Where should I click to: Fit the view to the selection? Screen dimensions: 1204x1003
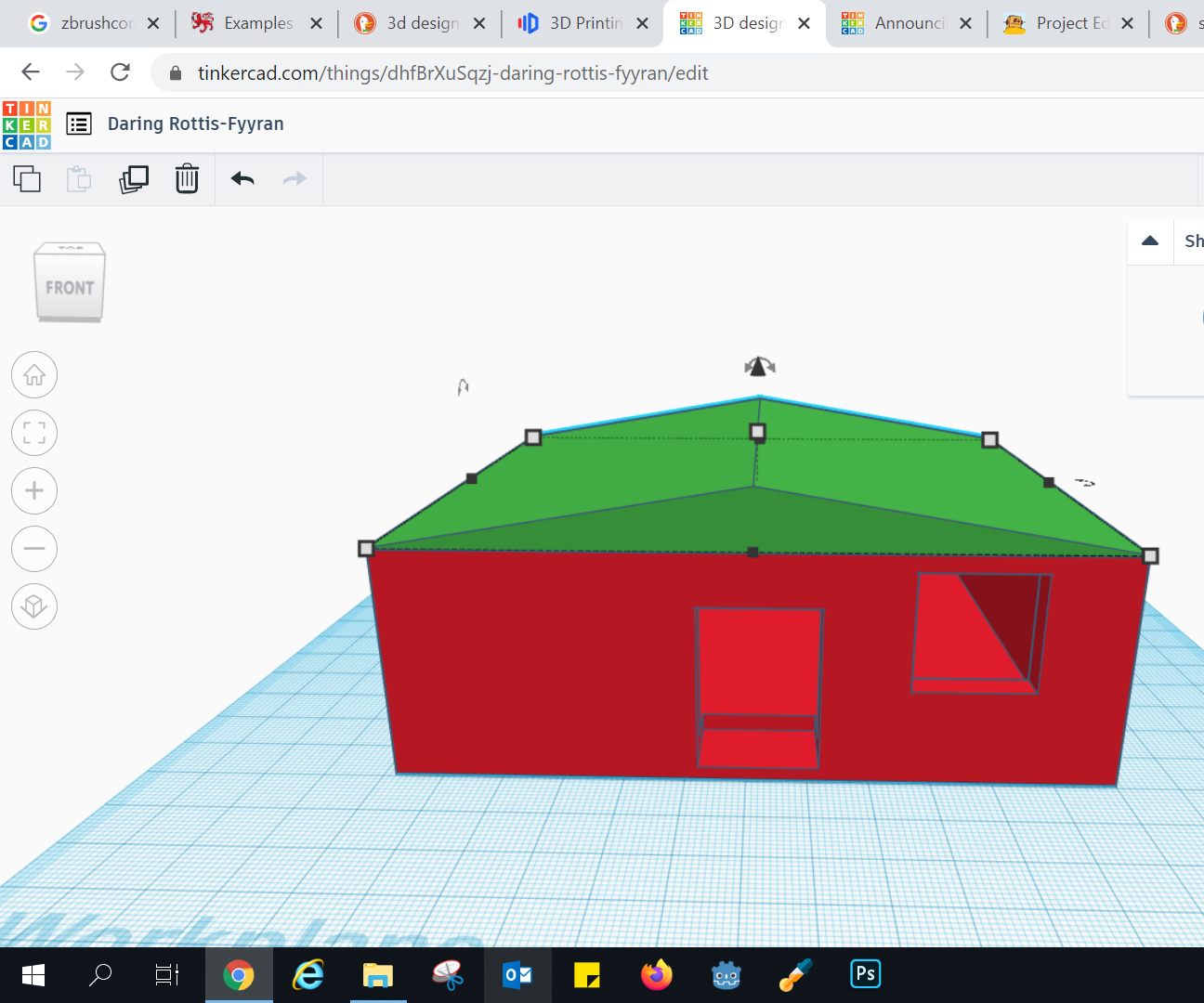point(34,433)
